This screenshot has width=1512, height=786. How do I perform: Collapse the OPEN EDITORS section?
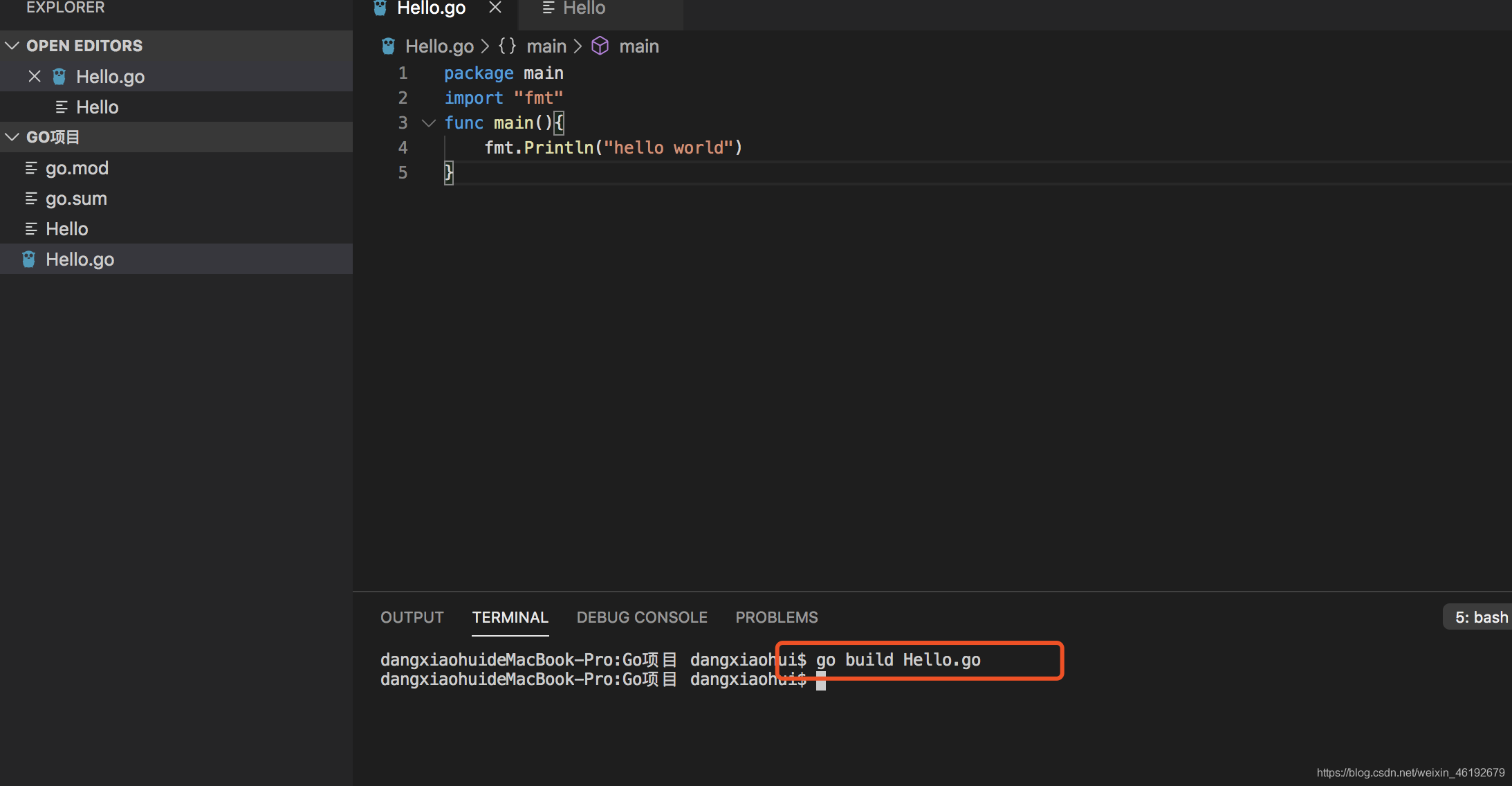(x=12, y=46)
